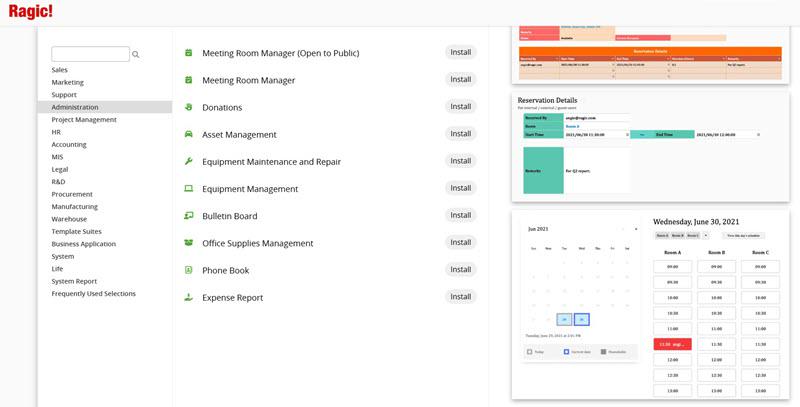
Task: Install Equipment Maintenance and Repair
Action: (x=461, y=161)
